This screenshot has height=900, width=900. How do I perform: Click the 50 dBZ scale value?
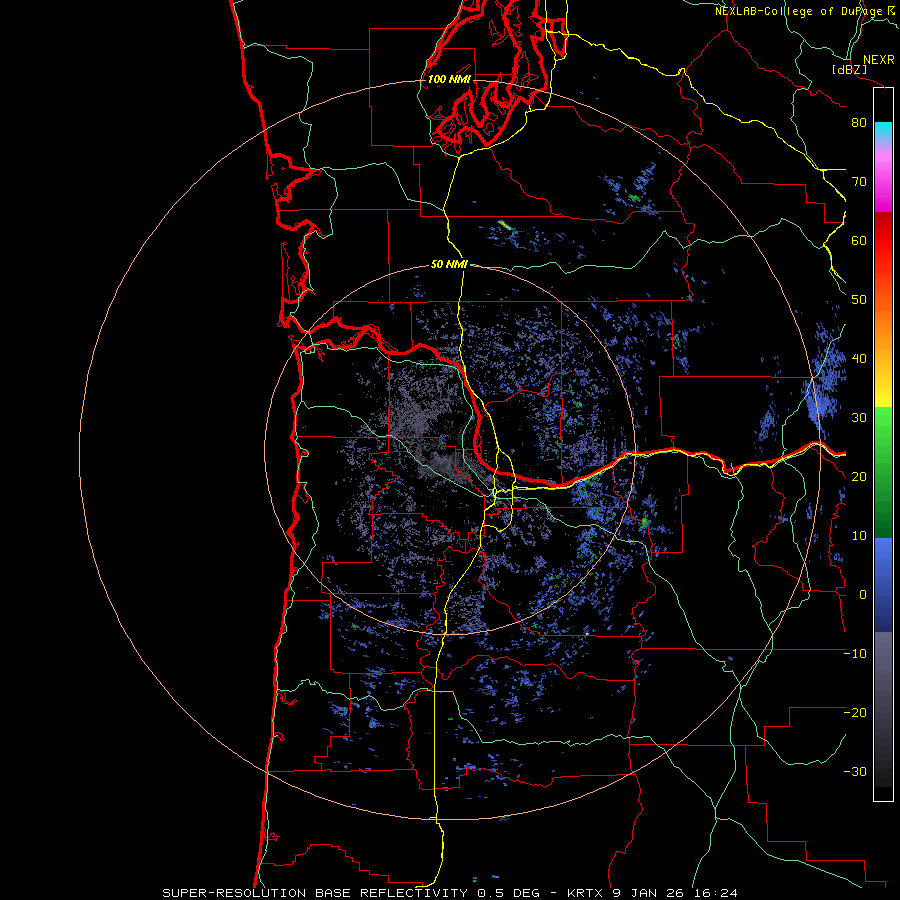(859, 300)
